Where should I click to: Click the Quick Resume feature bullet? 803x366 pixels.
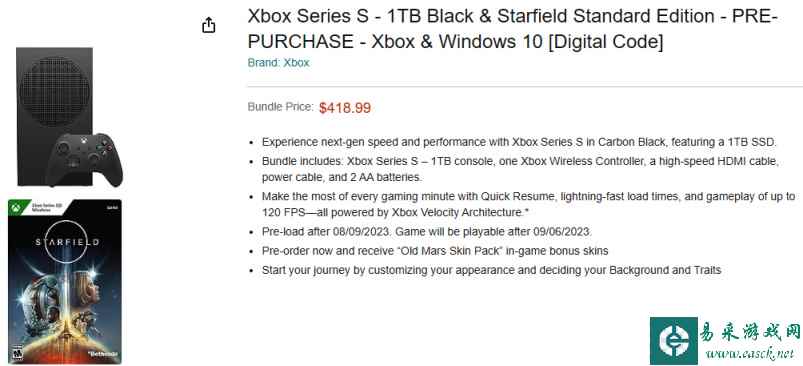coord(529,204)
